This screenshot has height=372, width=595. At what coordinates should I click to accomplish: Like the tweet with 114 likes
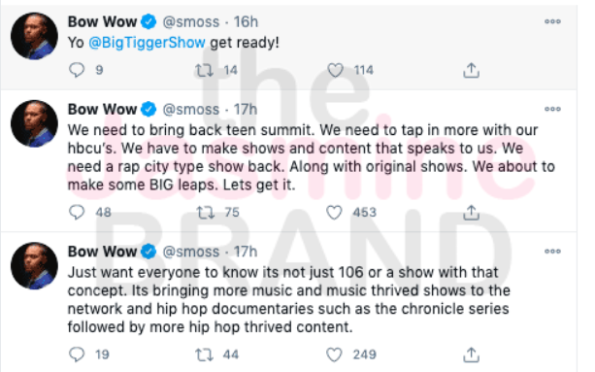[x=335, y=70]
